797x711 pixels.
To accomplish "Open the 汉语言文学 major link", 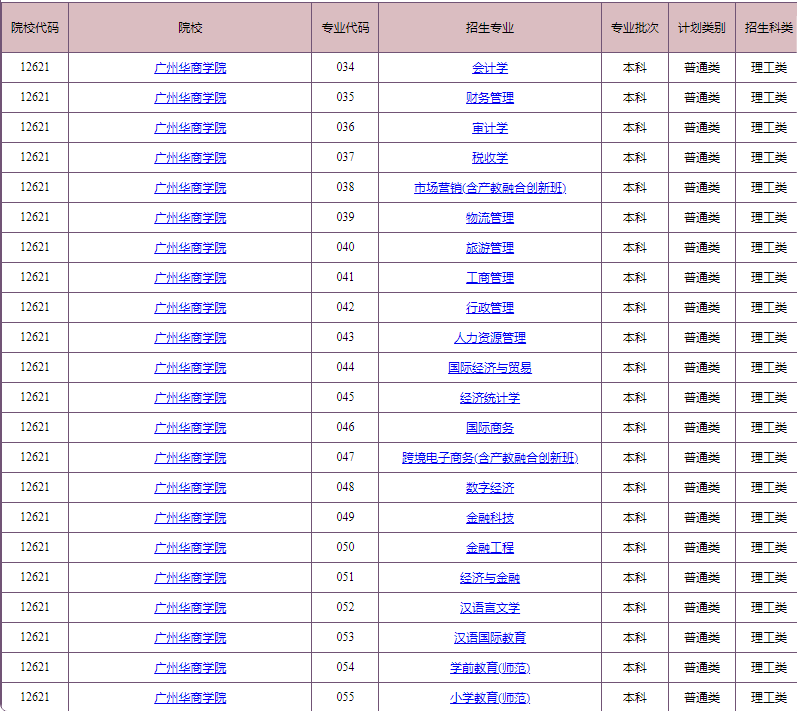I will [489, 607].
